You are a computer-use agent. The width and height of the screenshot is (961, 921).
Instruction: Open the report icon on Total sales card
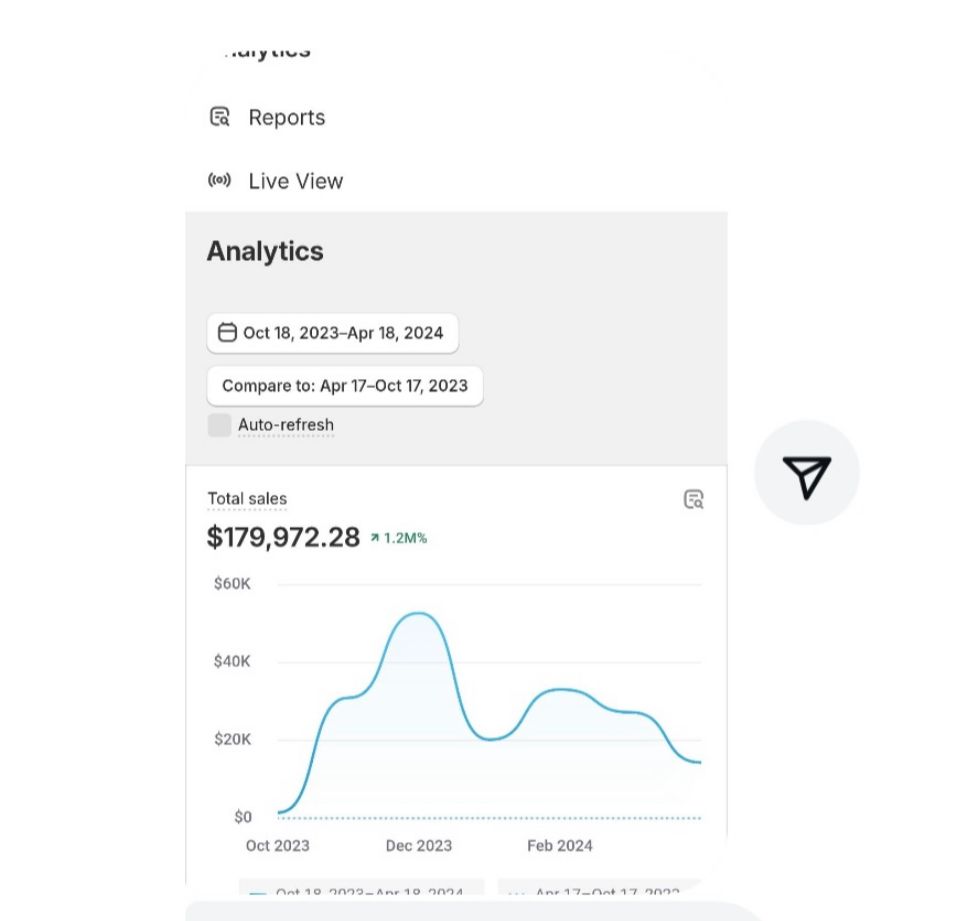[693, 499]
